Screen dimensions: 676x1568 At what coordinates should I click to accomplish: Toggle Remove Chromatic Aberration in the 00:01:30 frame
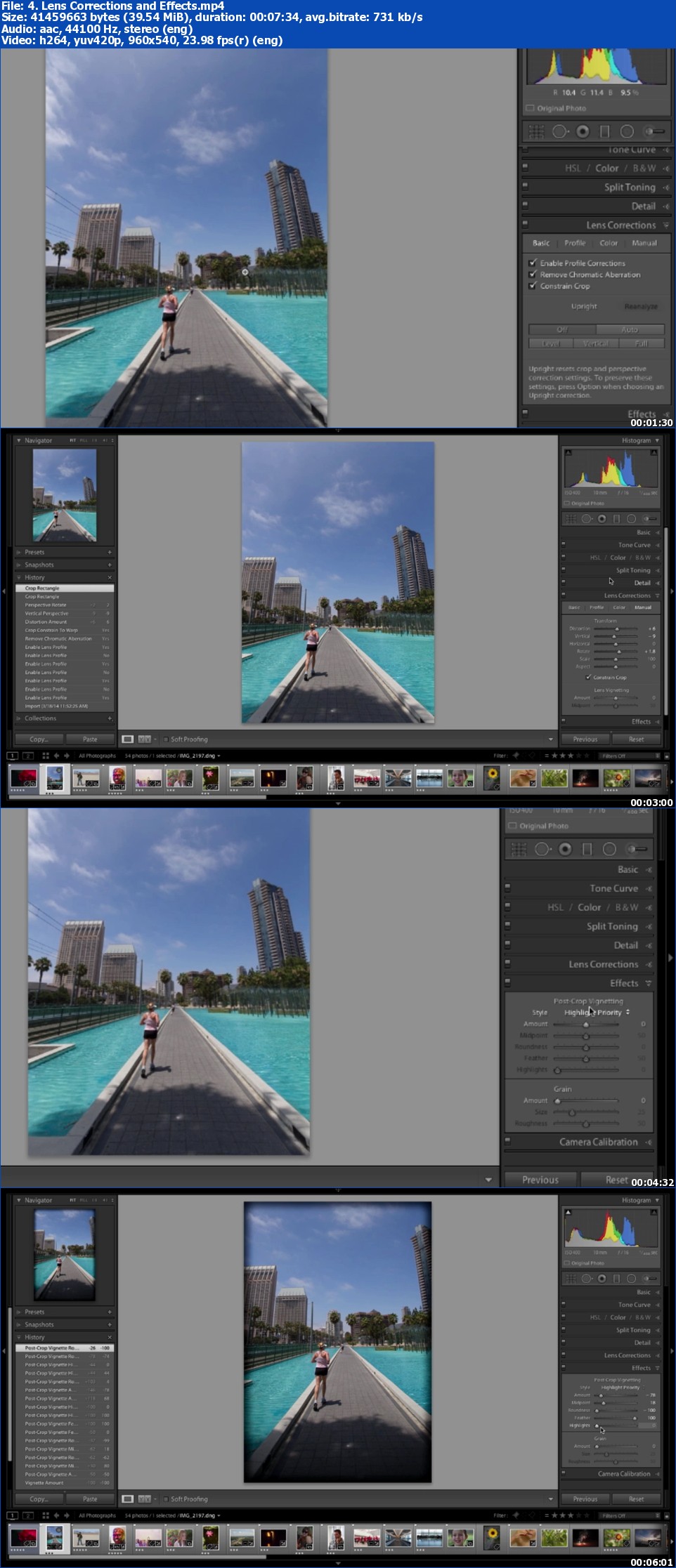point(533,275)
